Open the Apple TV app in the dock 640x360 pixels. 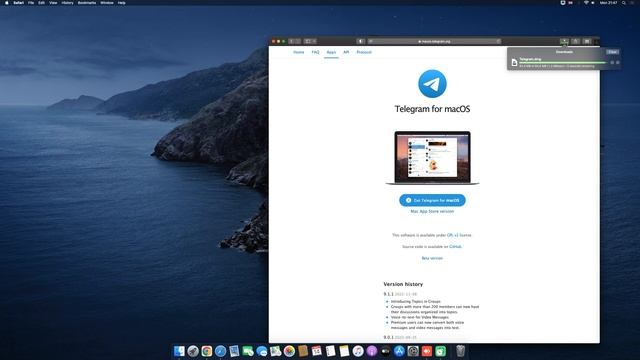pos(386,351)
